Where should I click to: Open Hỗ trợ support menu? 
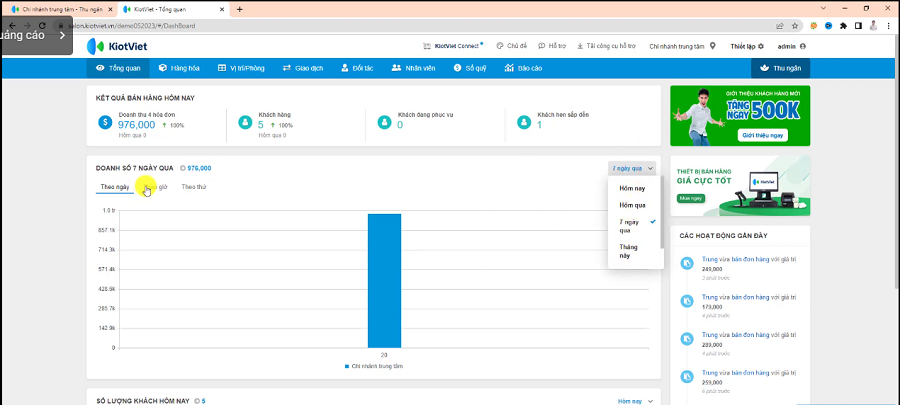[x=551, y=46]
